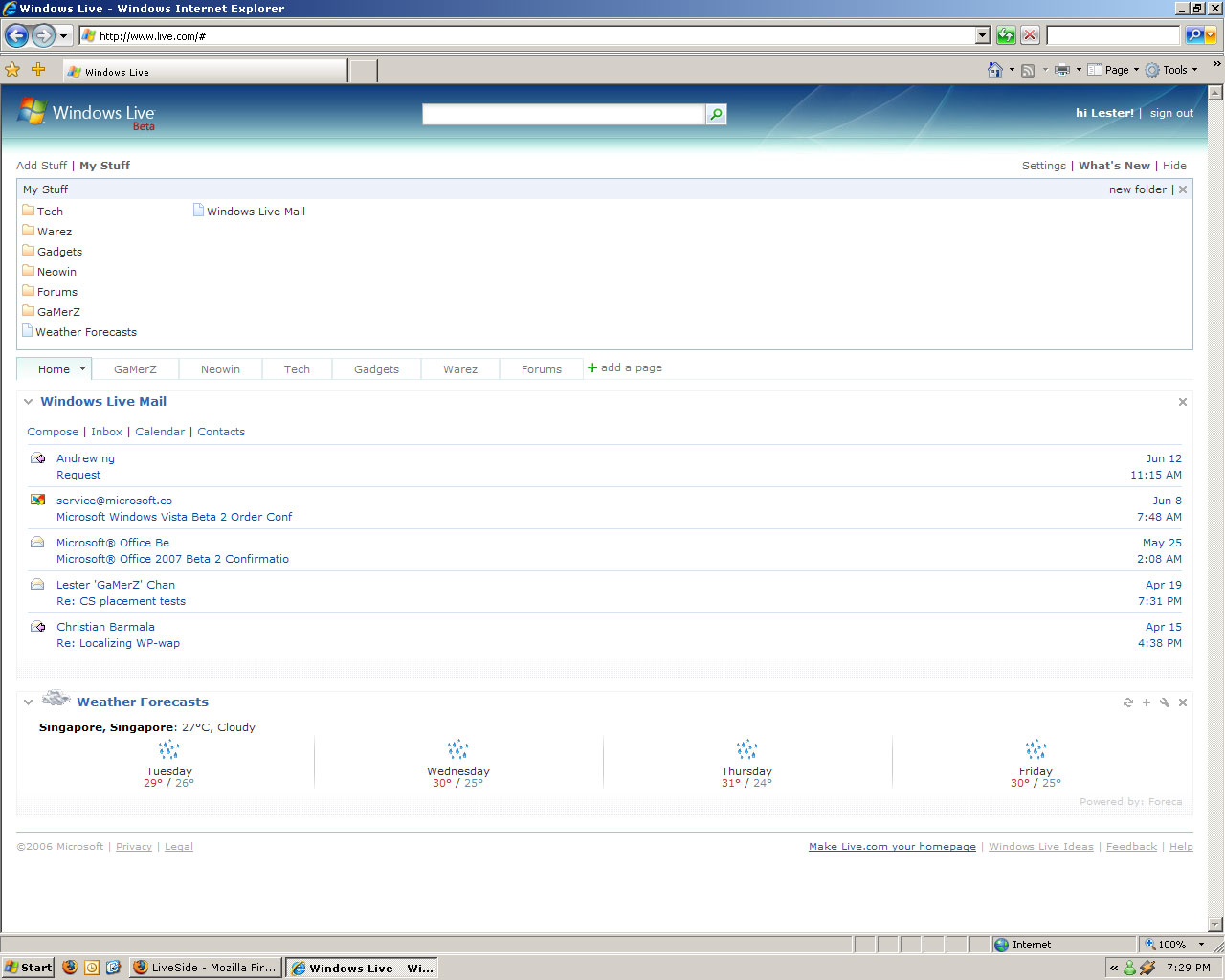
Task: Click the Windows Start button
Action: click(28, 968)
